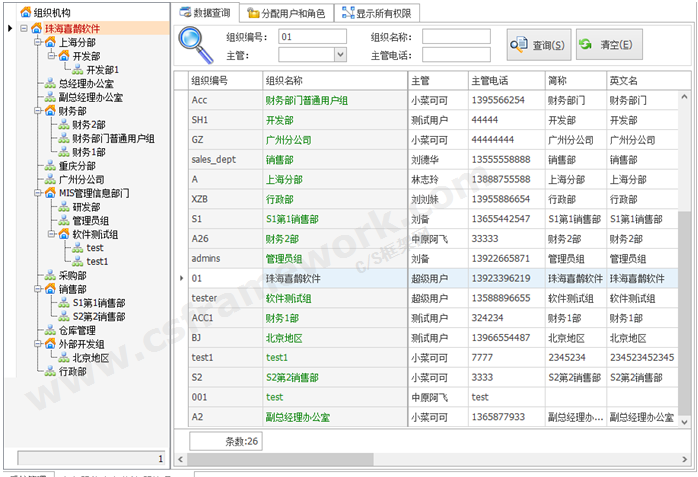Select the 北京地区 cell in 组织名称 column
The width and height of the screenshot is (698, 477).
click(x=335, y=338)
